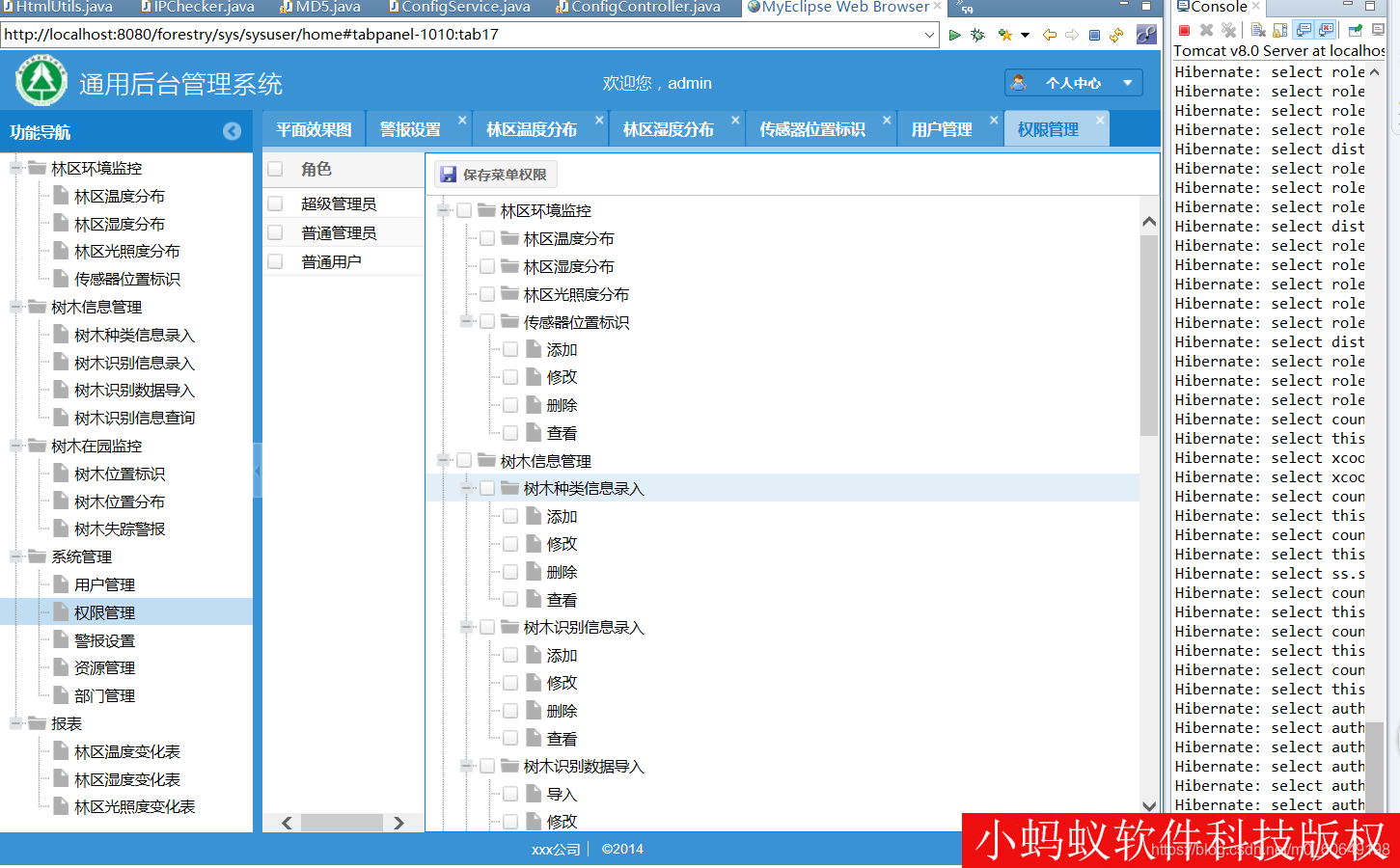Viewport: 1400px width, 868px height.
Task: Click the save disk icon of 保存菜单权限
Action: tap(449, 175)
